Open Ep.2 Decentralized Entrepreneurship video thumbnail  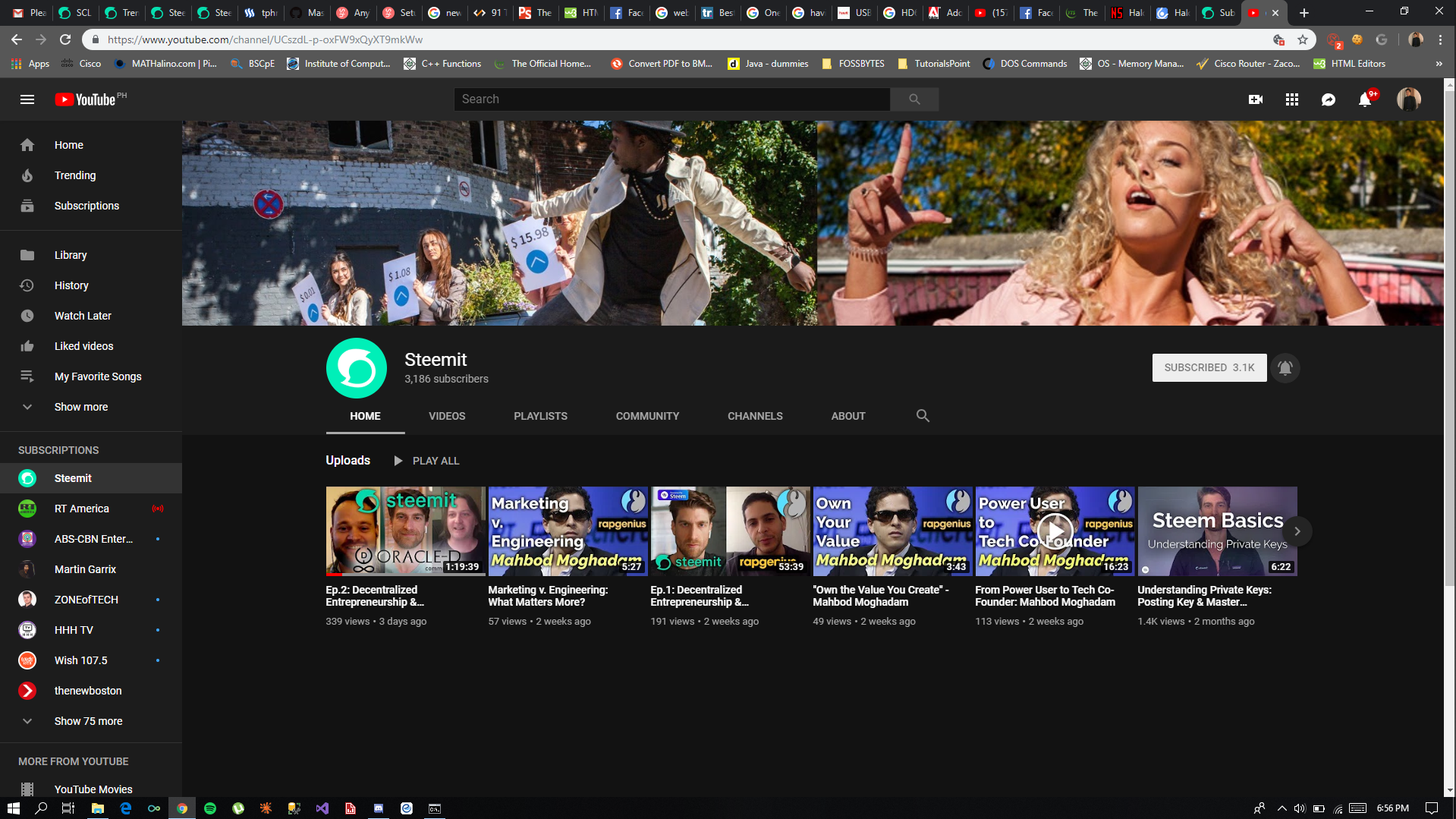[x=405, y=531]
